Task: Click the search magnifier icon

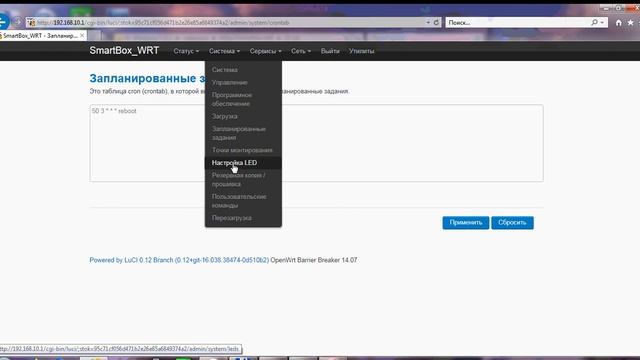Action: click(594, 22)
